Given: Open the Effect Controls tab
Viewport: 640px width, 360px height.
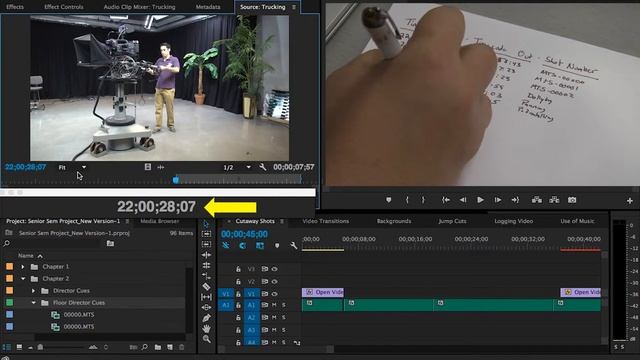Looking at the screenshot, I should pos(64,7).
